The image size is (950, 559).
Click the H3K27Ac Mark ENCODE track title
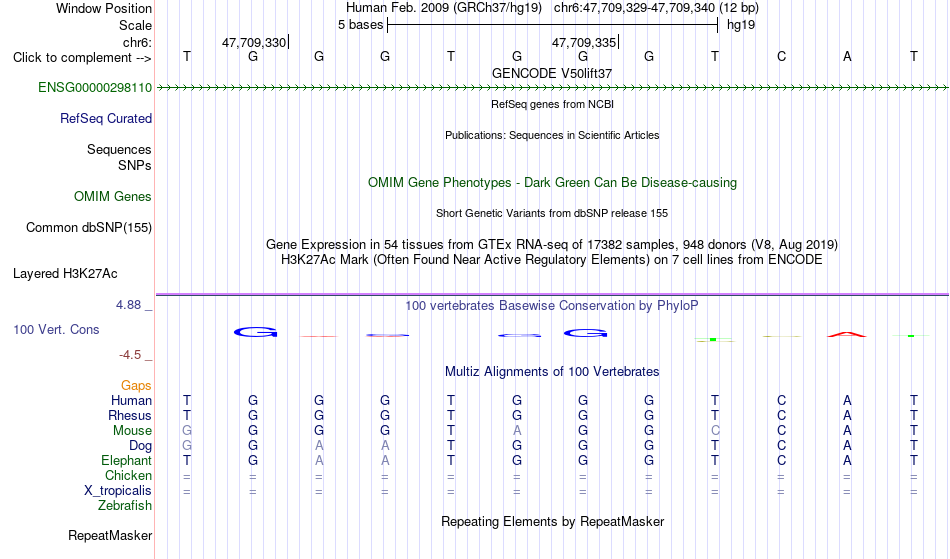tap(552, 260)
